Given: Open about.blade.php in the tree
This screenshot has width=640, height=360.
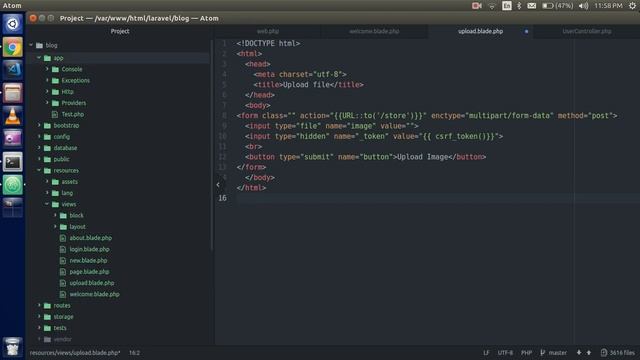Looking at the screenshot, I should tap(91, 238).
